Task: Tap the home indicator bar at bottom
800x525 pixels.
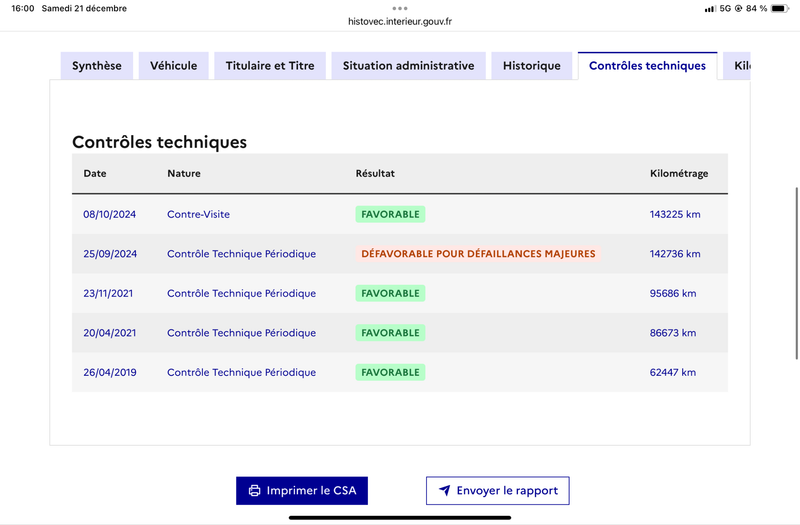Action: click(x=400, y=518)
